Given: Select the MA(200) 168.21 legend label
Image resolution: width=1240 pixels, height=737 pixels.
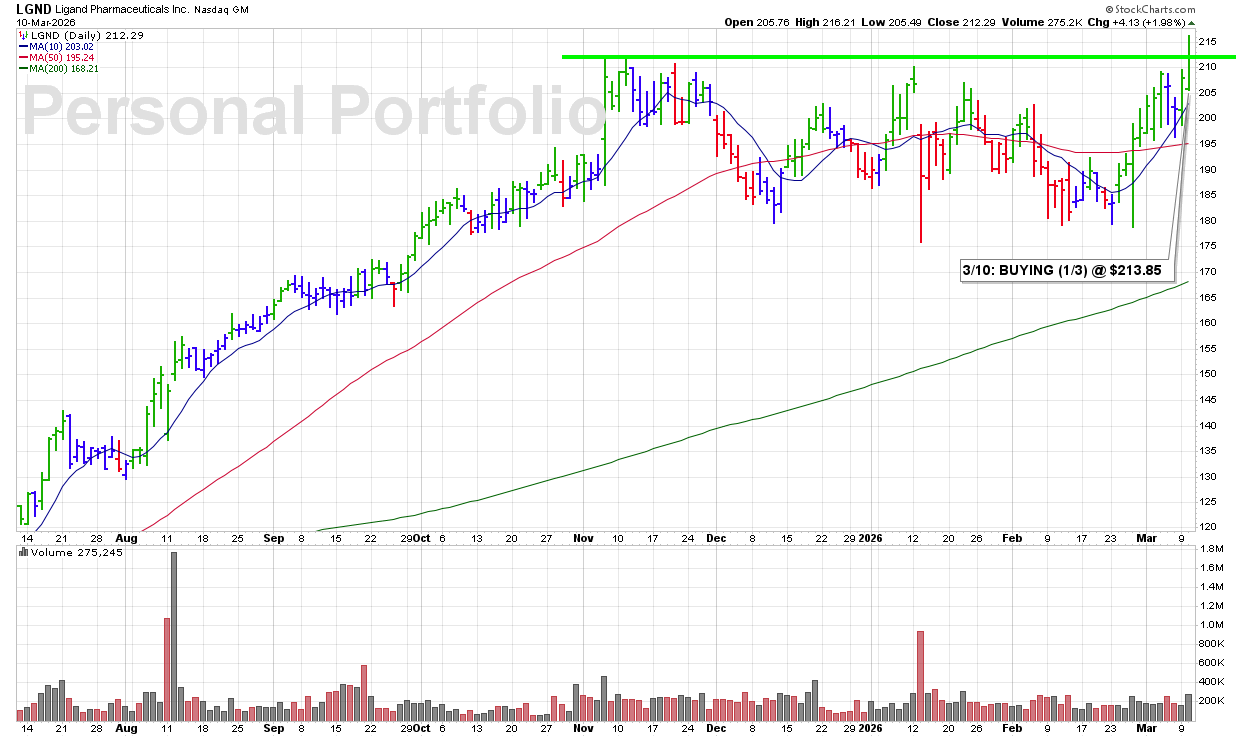Looking at the screenshot, I should 65,68.
